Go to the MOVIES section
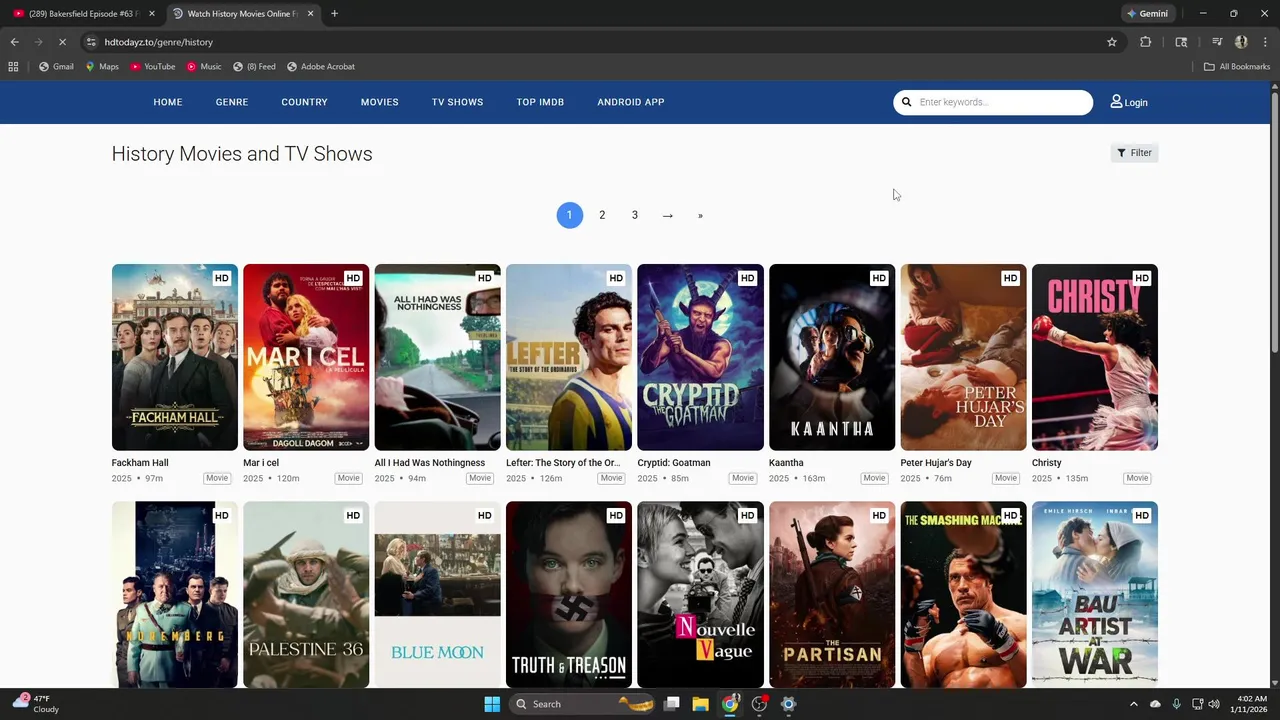 click(x=380, y=102)
